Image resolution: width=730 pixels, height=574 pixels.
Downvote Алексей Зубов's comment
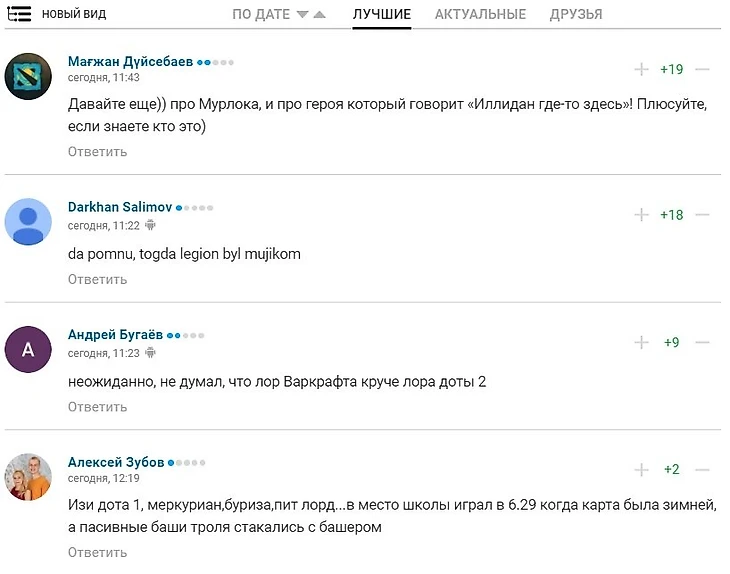702,469
